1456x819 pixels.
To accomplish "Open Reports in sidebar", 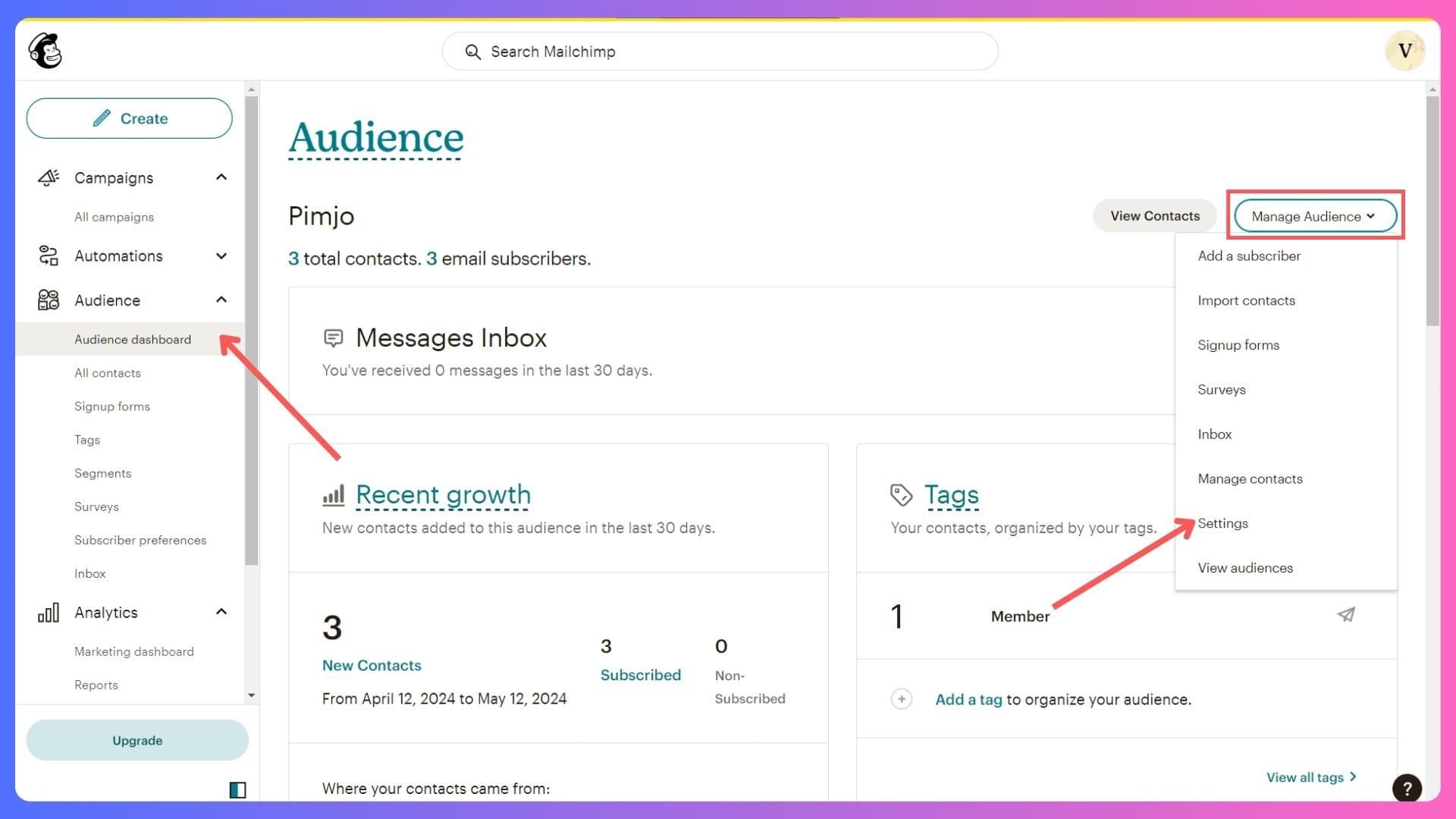I will tap(96, 685).
